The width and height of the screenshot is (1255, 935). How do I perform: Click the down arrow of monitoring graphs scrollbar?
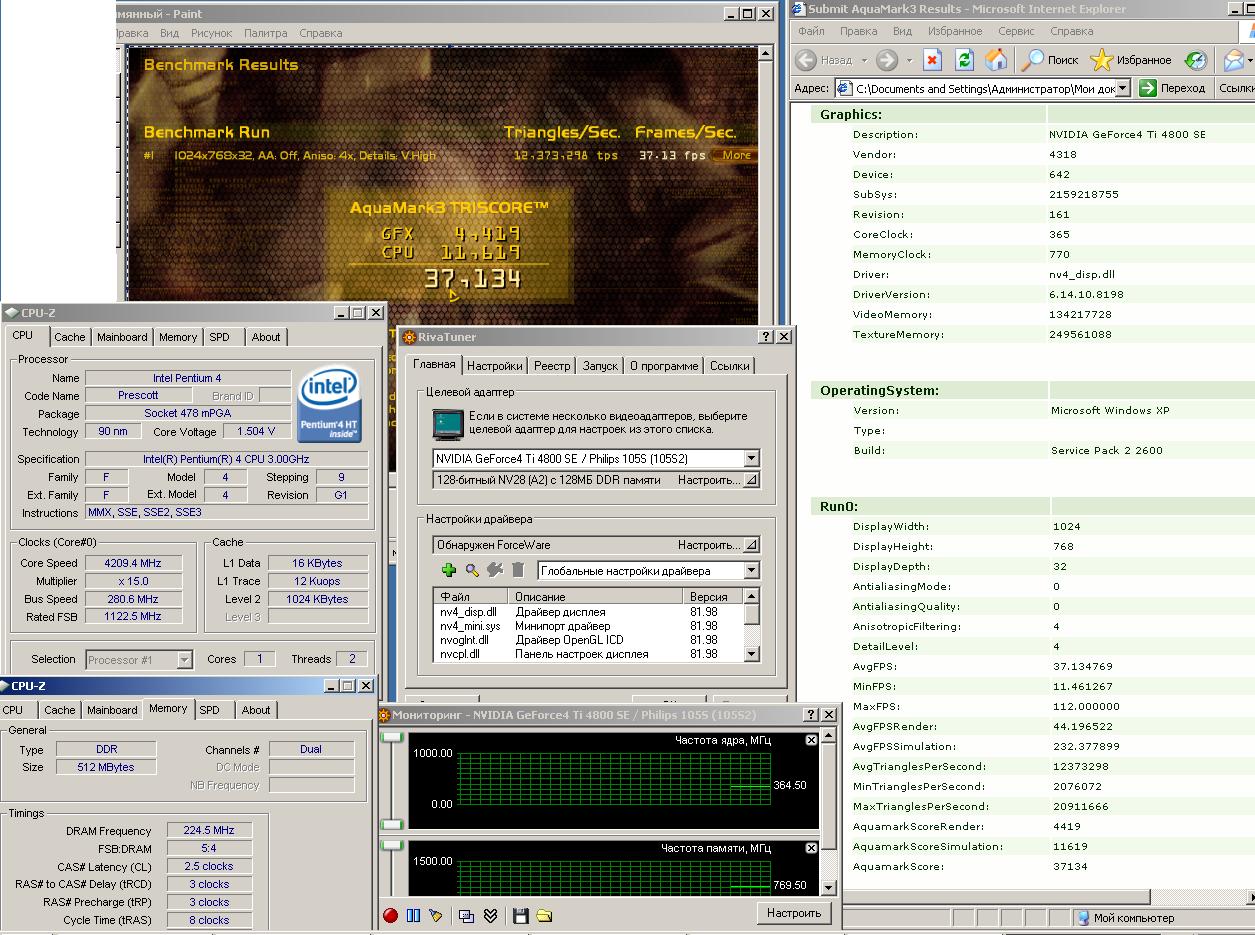point(828,887)
